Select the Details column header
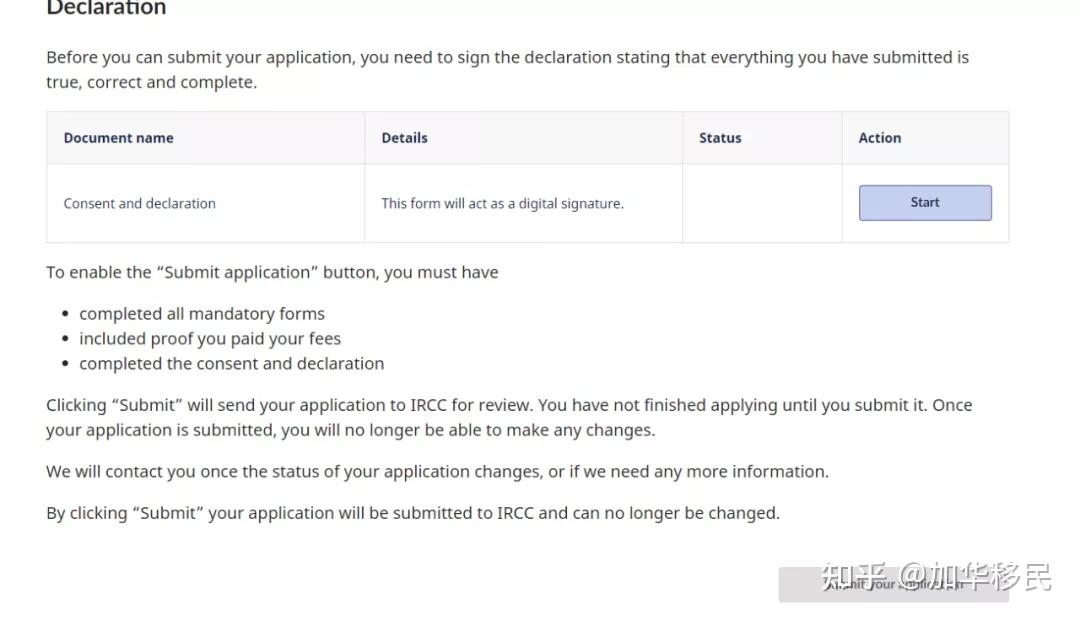 [404, 138]
